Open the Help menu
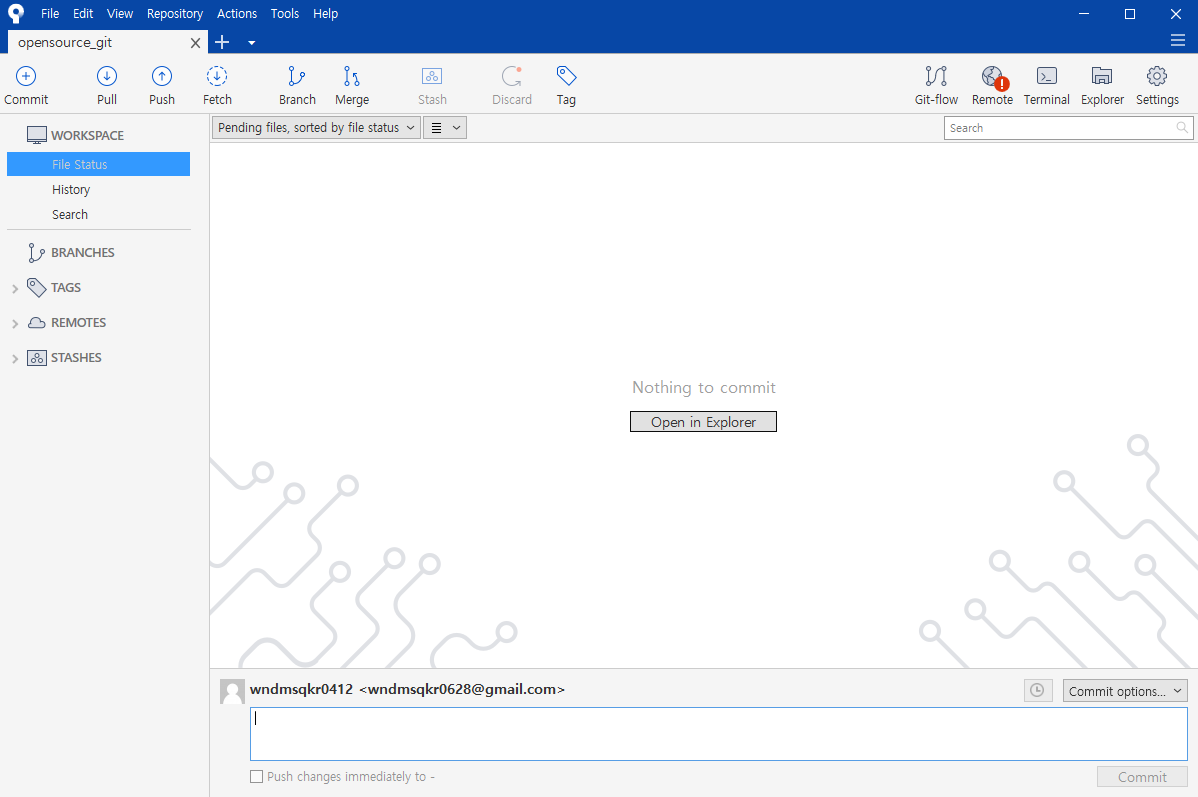The height and width of the screenshot is (797, 1198). [325, 14]
